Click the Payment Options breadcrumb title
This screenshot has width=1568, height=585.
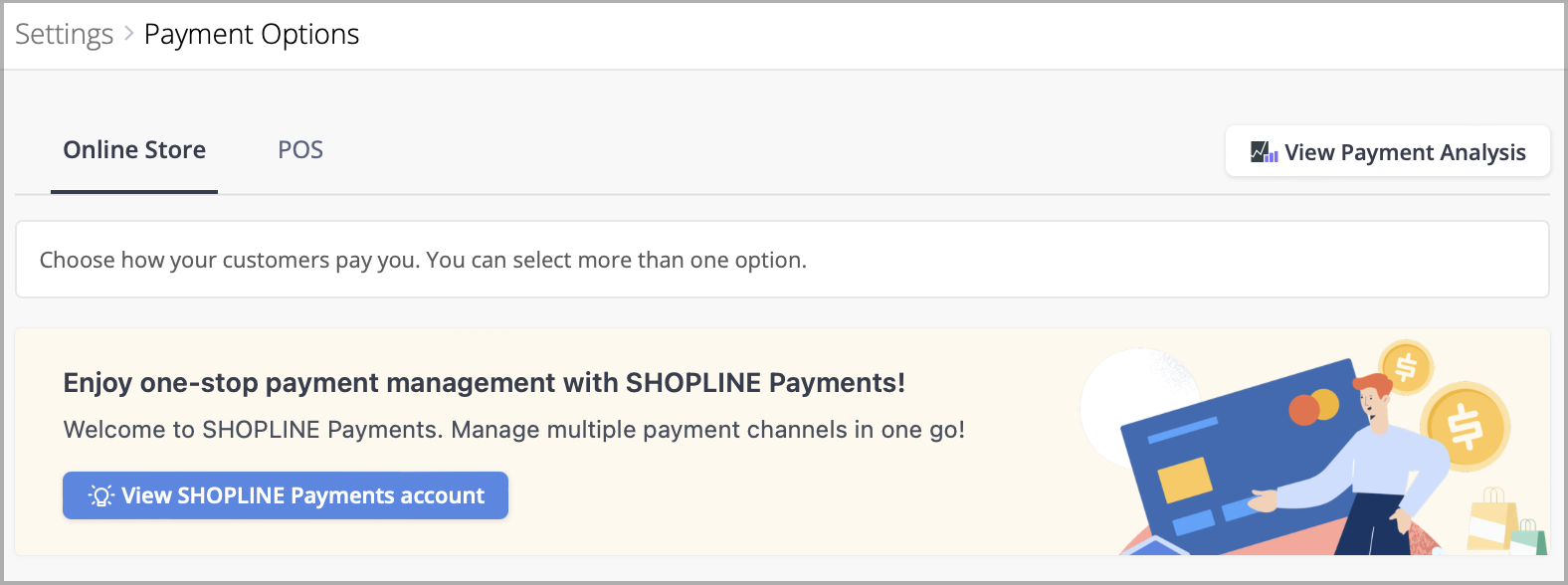tap(252, 34)
